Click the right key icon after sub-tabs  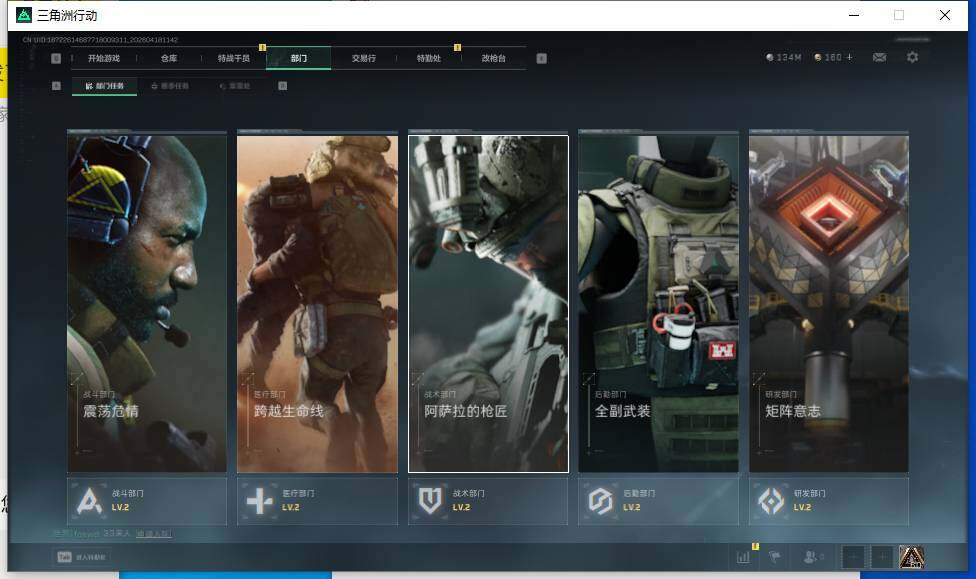(283, 86)
